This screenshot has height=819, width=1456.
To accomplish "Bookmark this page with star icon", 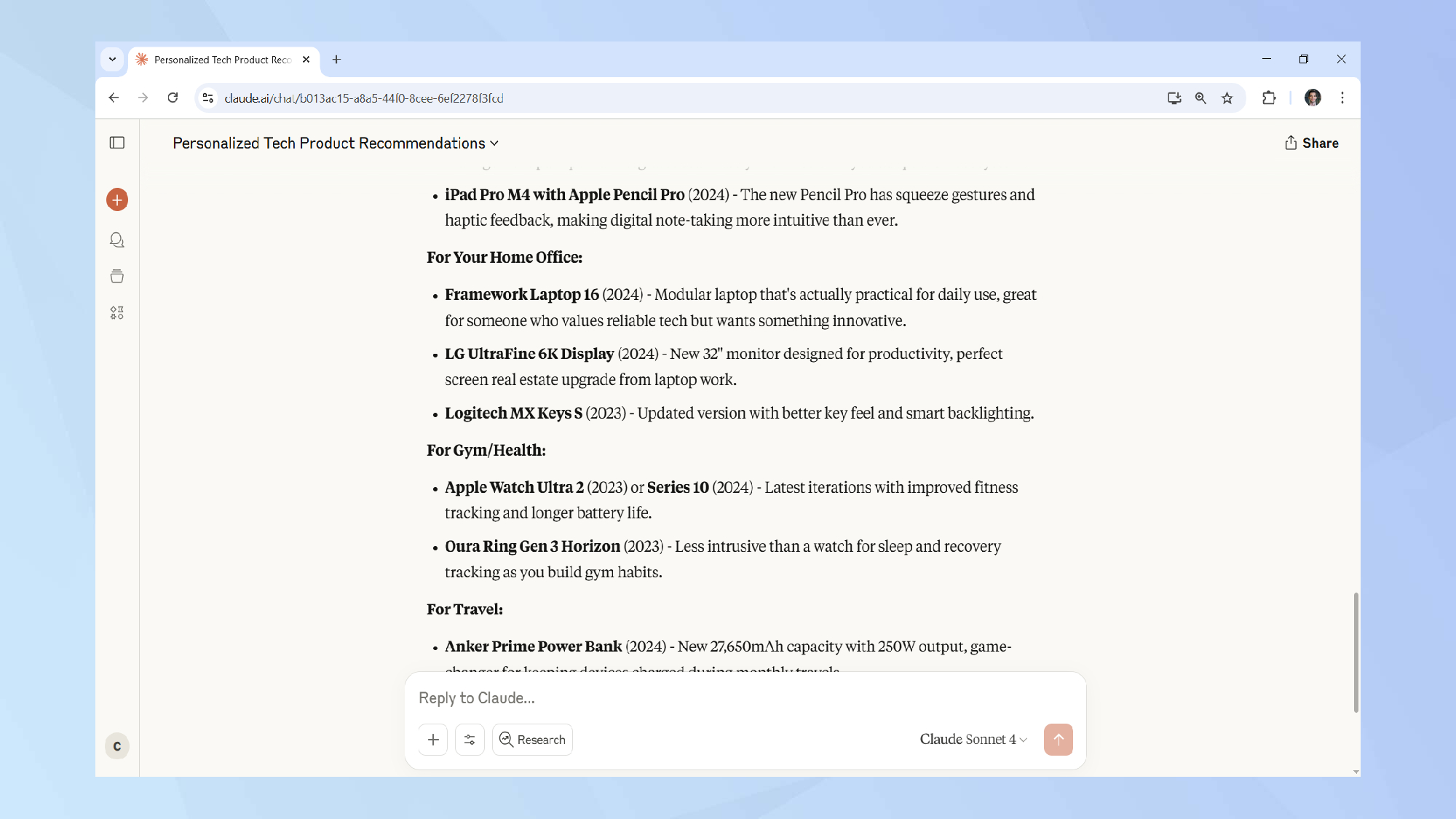I will (1227, 98).
